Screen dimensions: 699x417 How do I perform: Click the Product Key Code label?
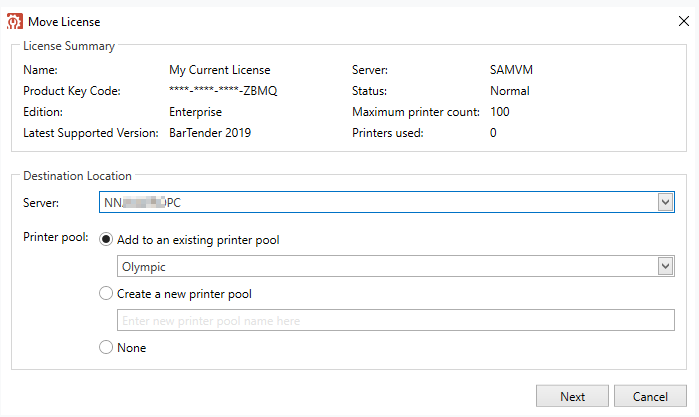pyautogui.click(x=72, y=91)
